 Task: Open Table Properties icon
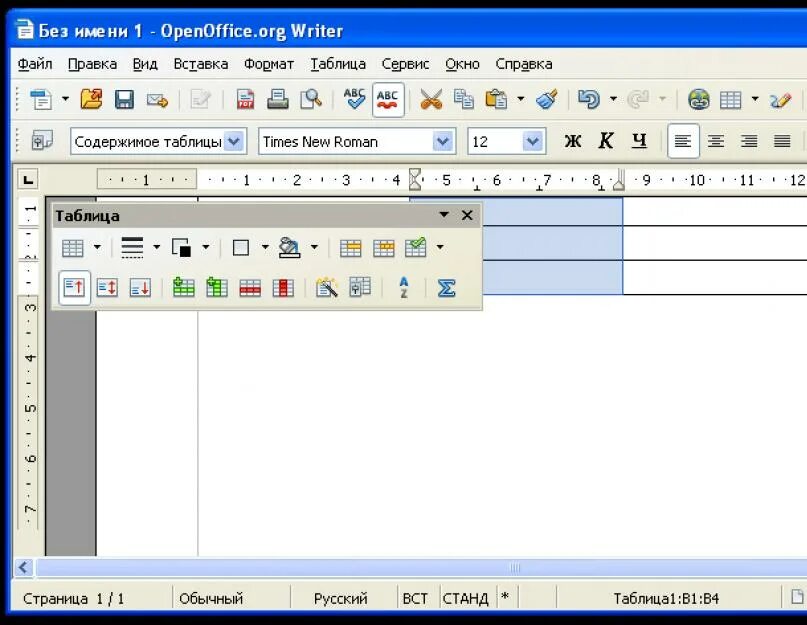pos(360,287)
